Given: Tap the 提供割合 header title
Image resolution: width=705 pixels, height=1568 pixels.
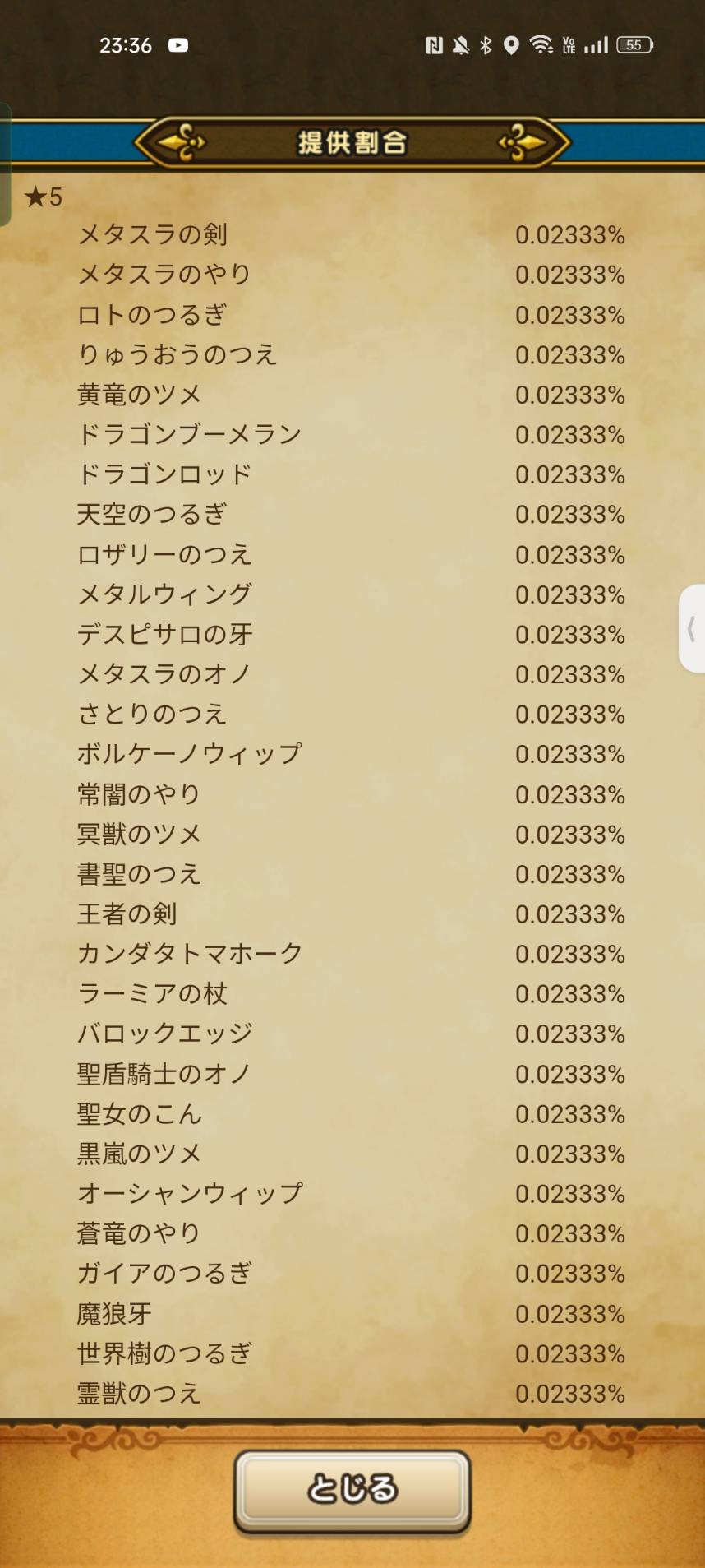Looking at the screenshot, I should pos(352,142).
